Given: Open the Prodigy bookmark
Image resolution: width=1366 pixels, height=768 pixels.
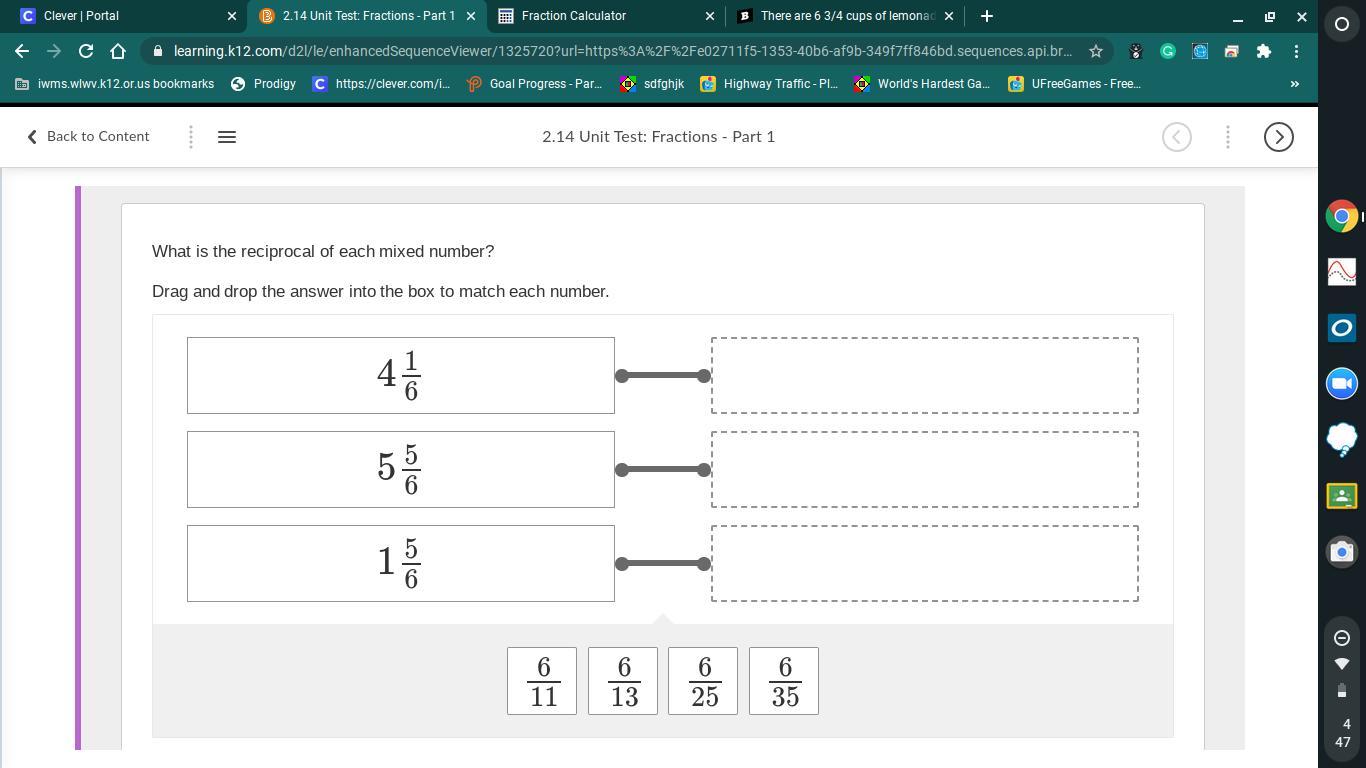Looking at the screenshot, I should (263, 84).
